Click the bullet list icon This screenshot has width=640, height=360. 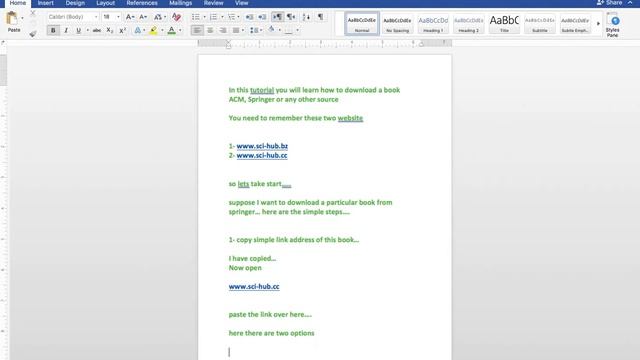pos(196,17)
